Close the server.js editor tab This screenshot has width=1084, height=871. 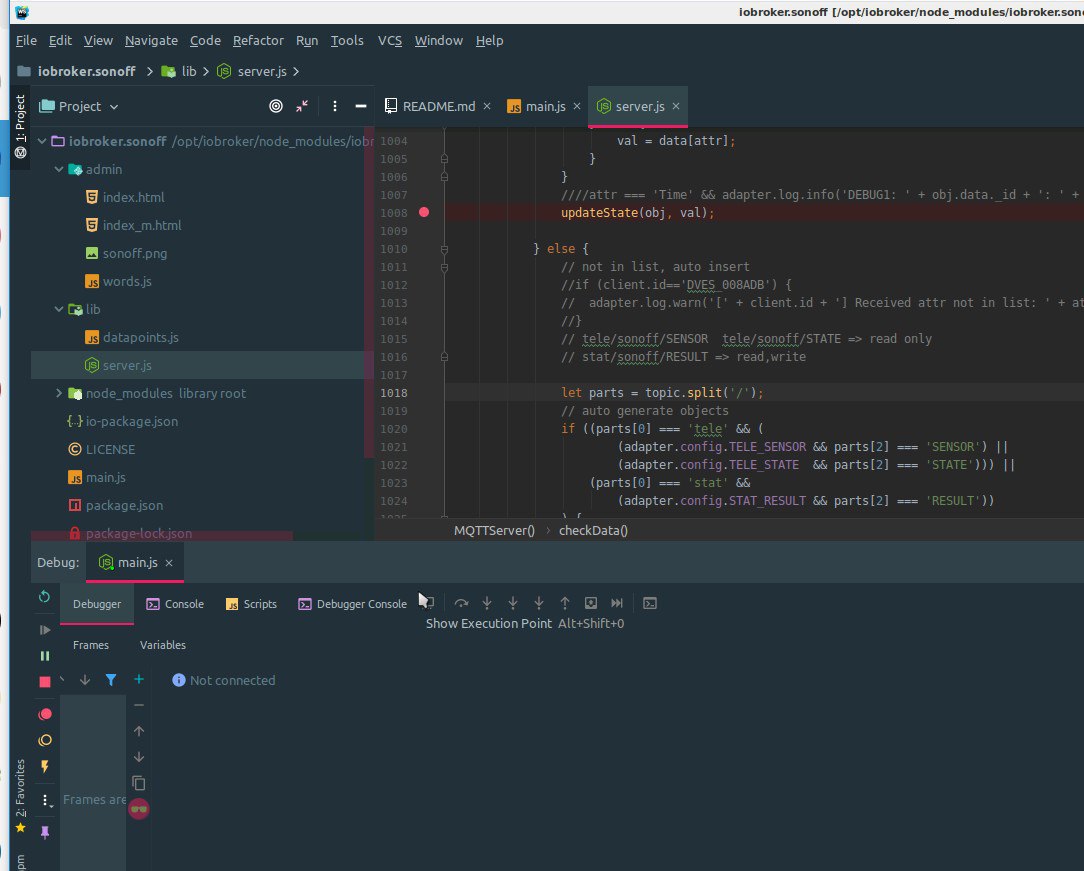(676, 106)
